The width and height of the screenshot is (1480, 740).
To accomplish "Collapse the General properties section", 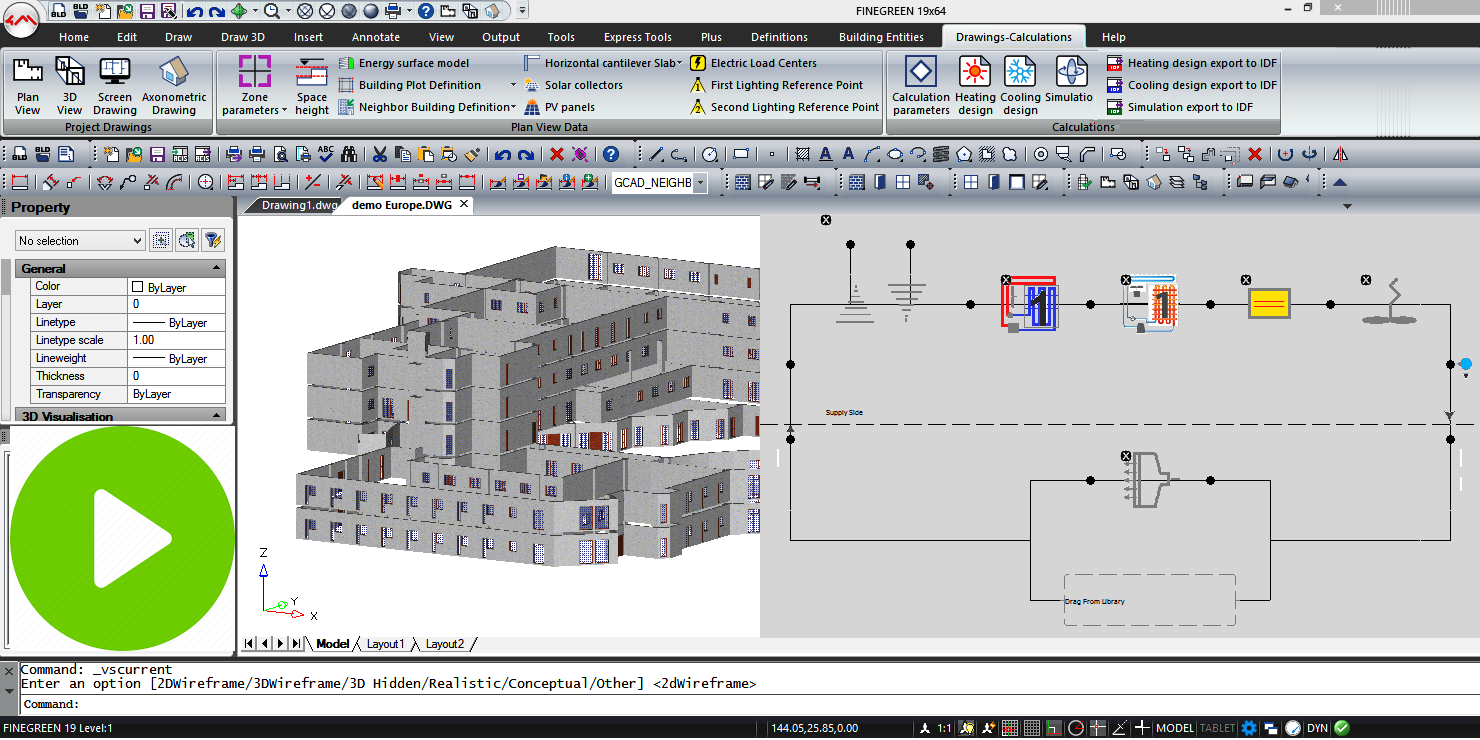I will point(217,269).
